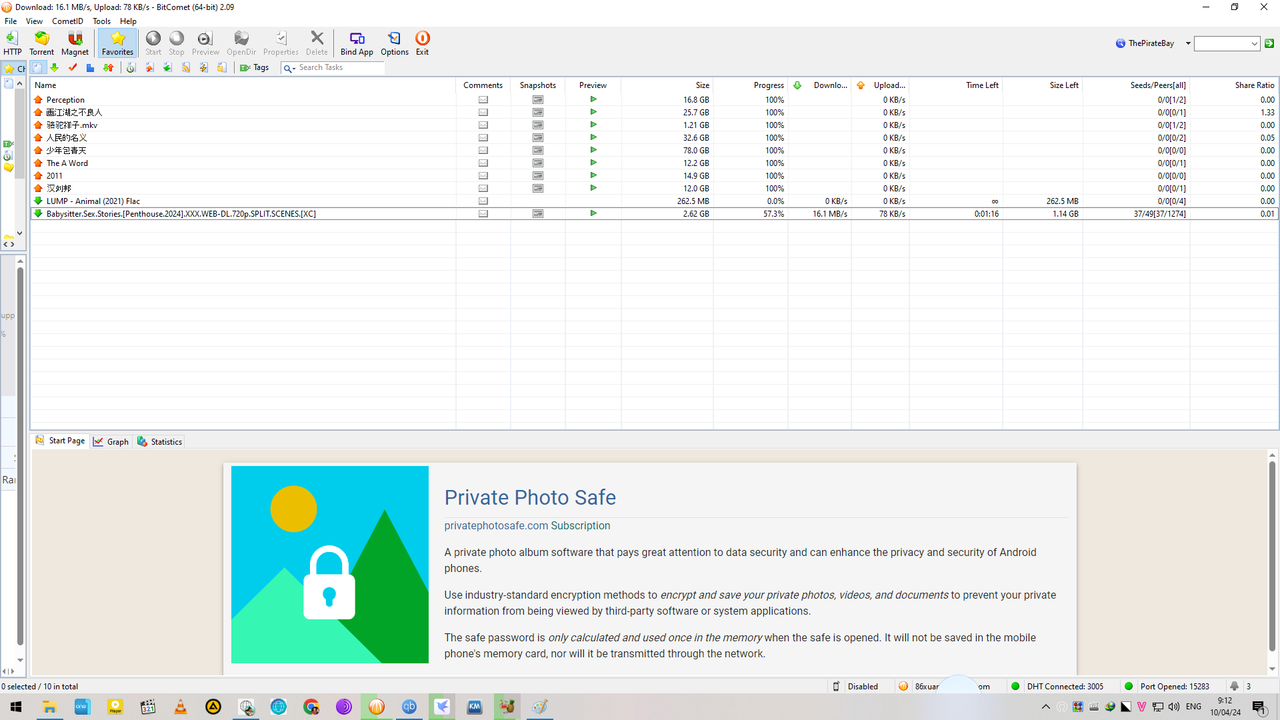Image resolution: width=1280 pixels, height=720 pixels.
Task: Open task Properties from toolbar
Action: click(281, 43)
